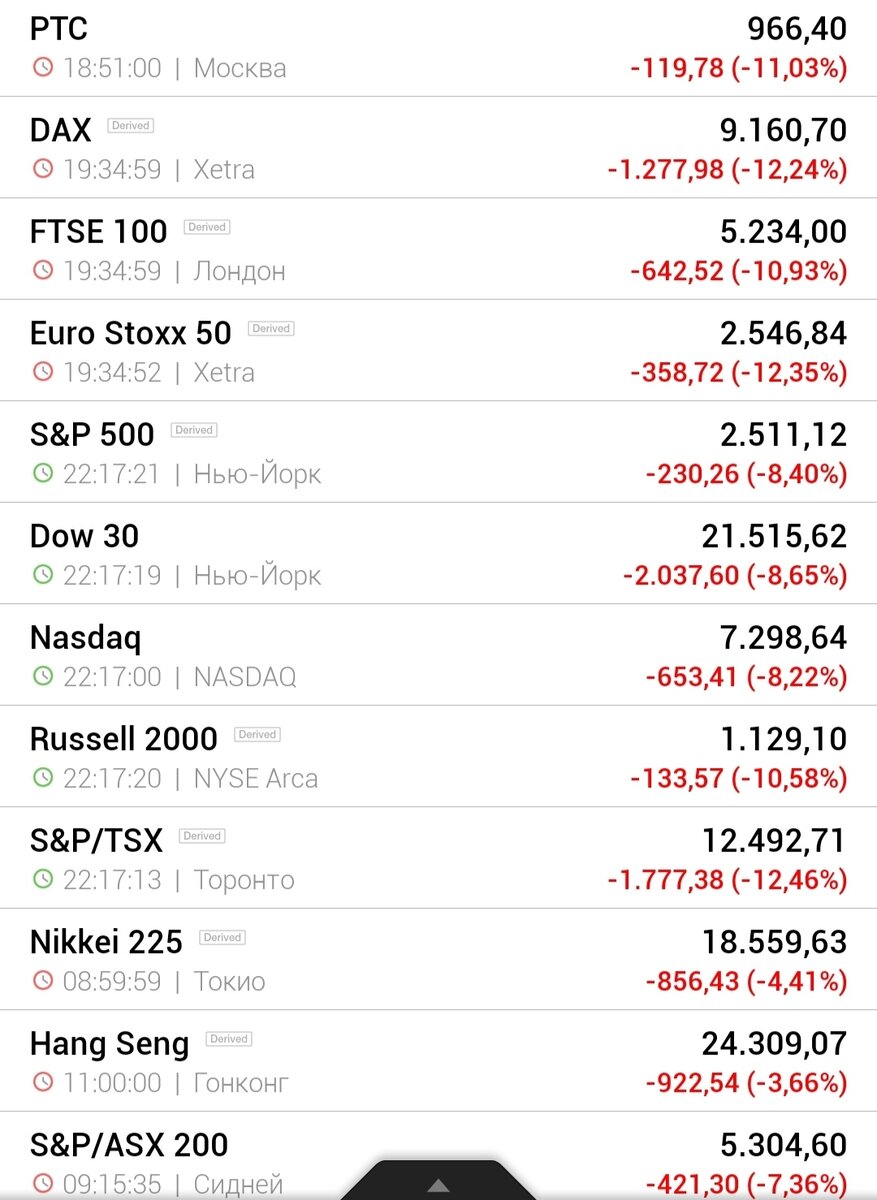Click the red clock icon beside PTC time
The height and width of the screenshot is (1200, 877).
click(x=42, y=68)
